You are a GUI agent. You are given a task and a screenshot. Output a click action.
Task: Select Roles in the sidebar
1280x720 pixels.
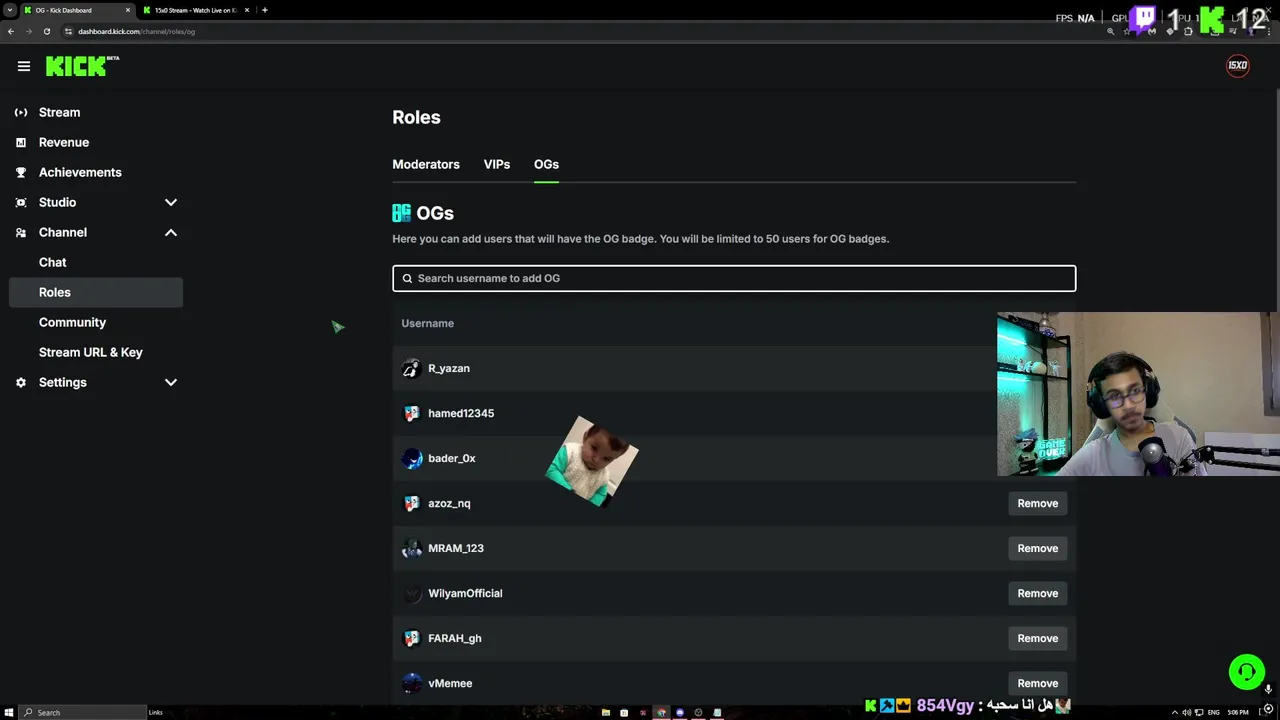tap(96, 292)
